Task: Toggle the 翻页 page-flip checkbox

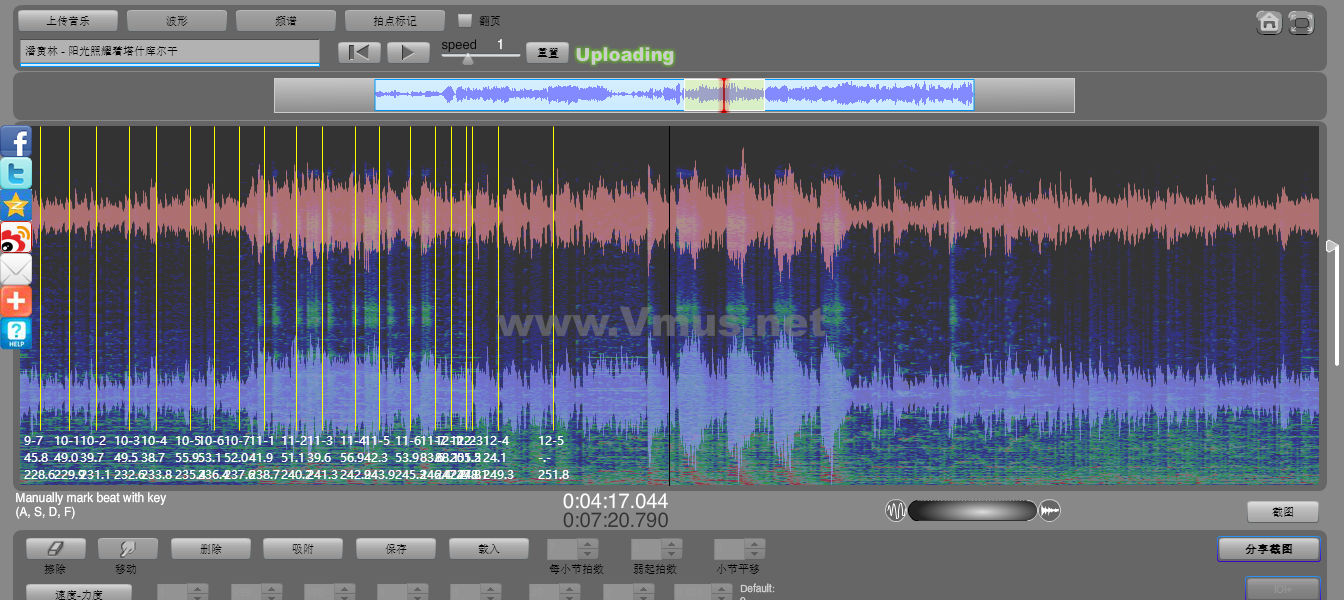Action: pos(464,20)
